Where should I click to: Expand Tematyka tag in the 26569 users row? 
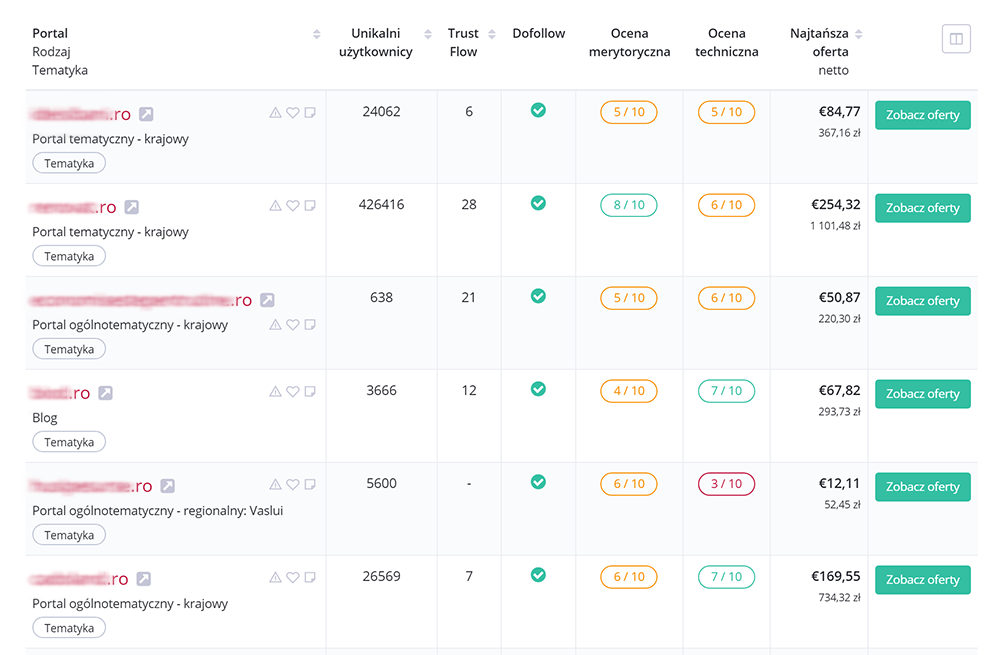click(69, 628)
